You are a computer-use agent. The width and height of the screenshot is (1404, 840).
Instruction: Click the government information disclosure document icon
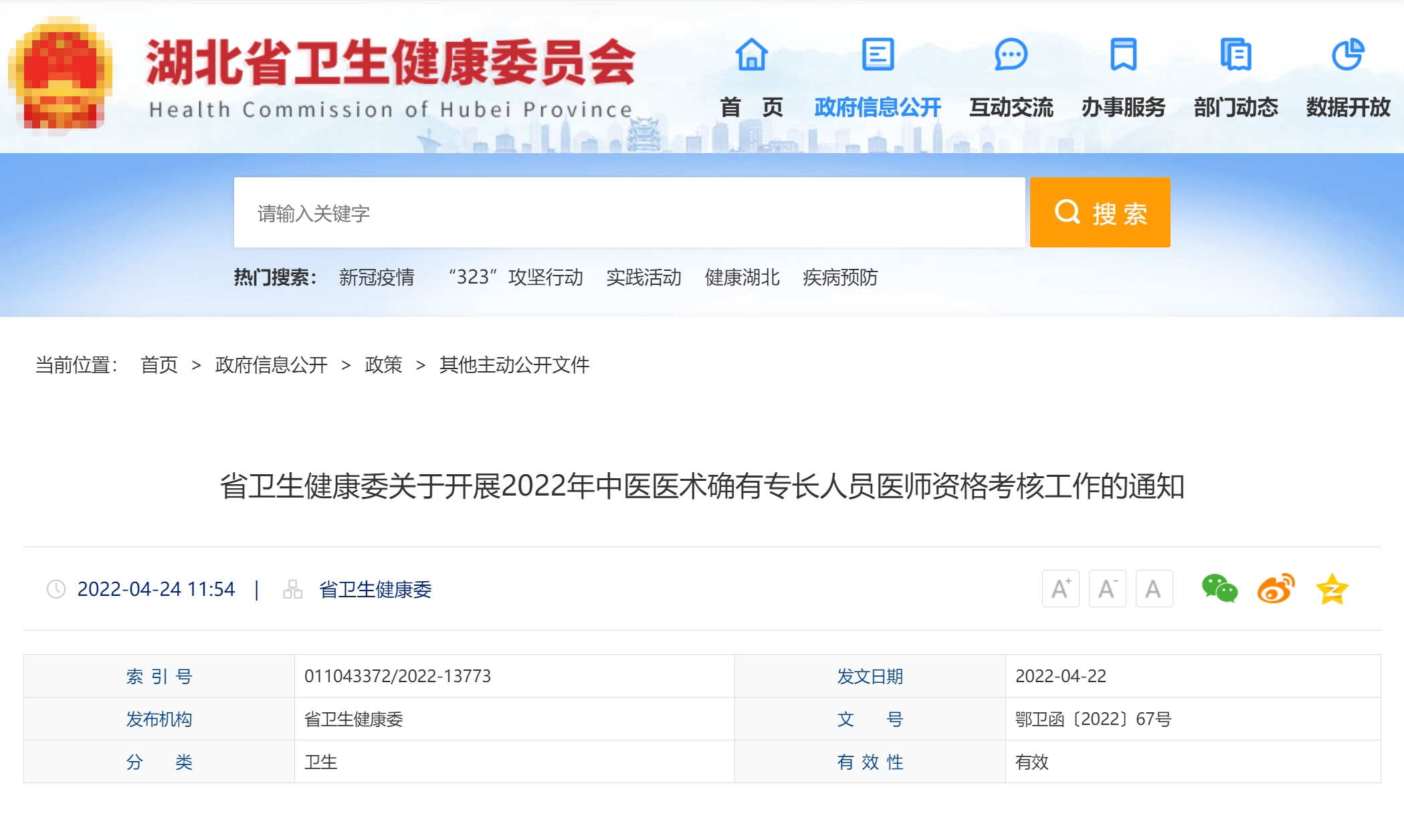coord(878,54)
